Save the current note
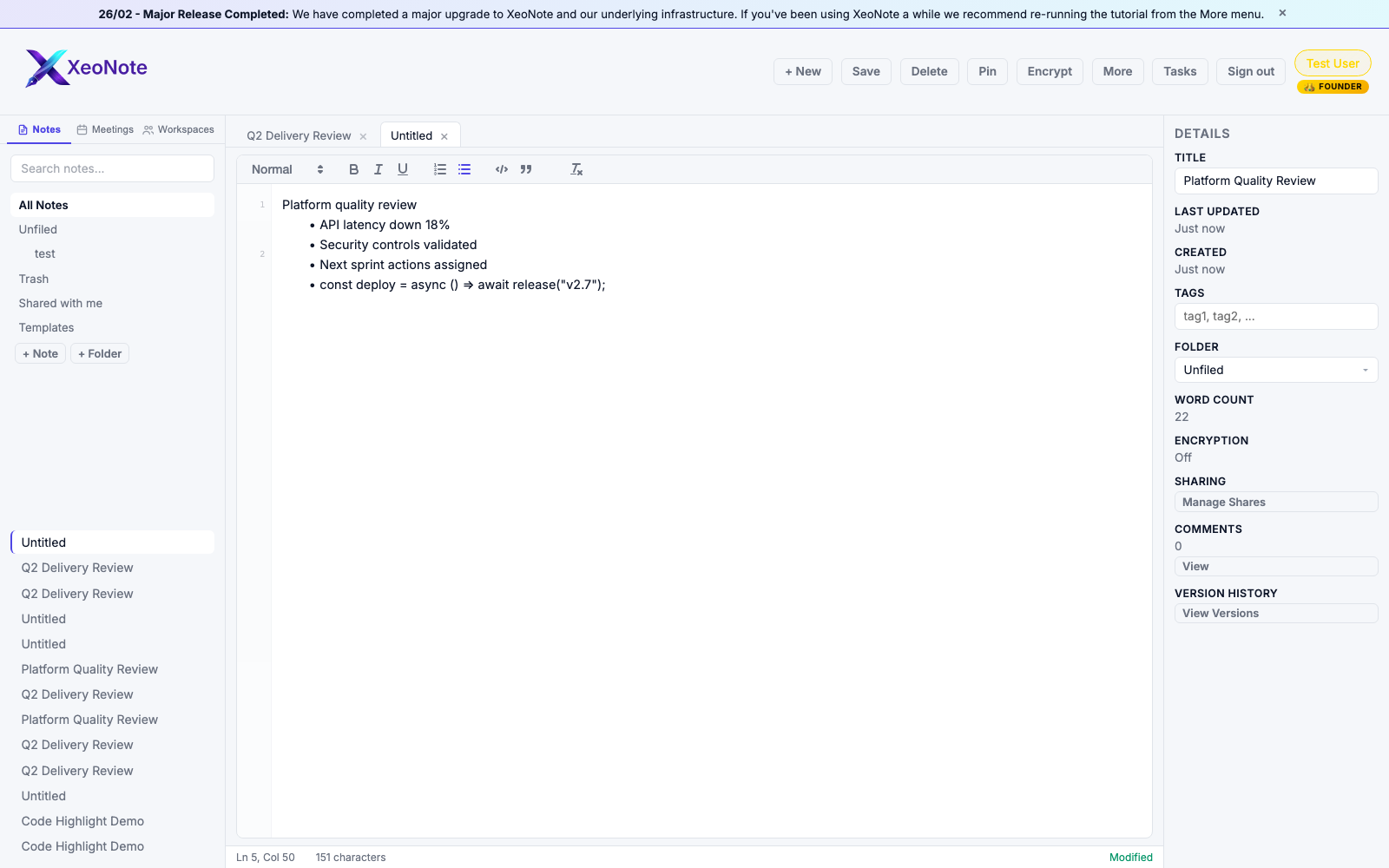The image size is (1389, 868). coord(866,71)
